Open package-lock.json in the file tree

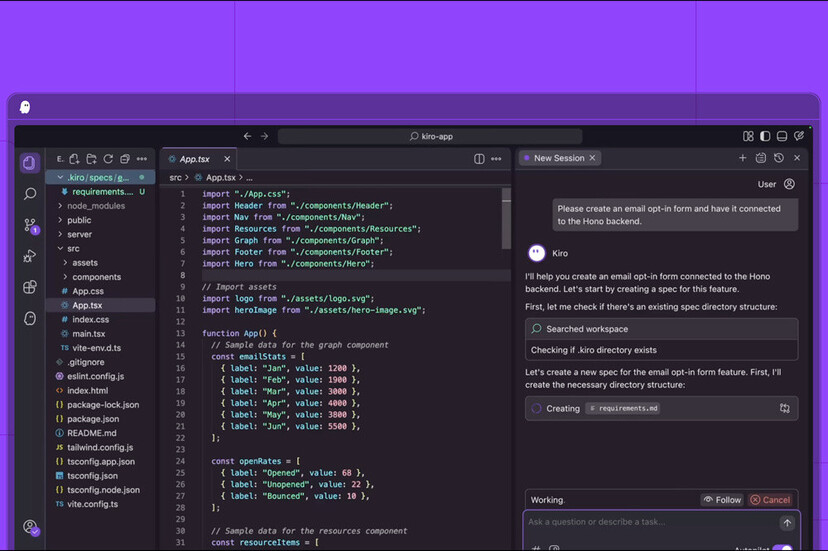click(x=100, y=405)
